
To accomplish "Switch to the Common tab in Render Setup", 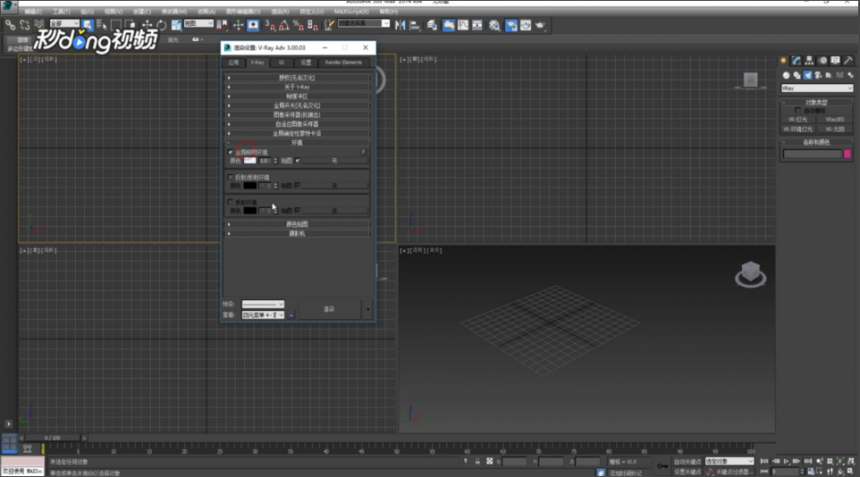I will pos(234,63).
